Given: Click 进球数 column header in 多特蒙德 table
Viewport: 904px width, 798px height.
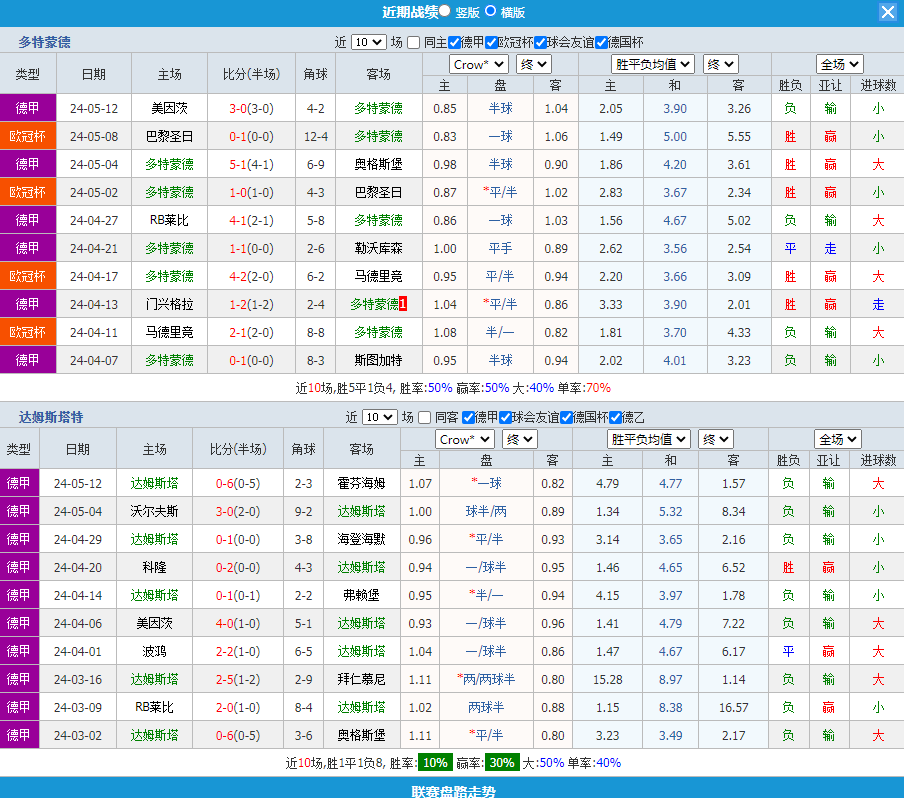Looking at the screenshot, I should point(877,85).
